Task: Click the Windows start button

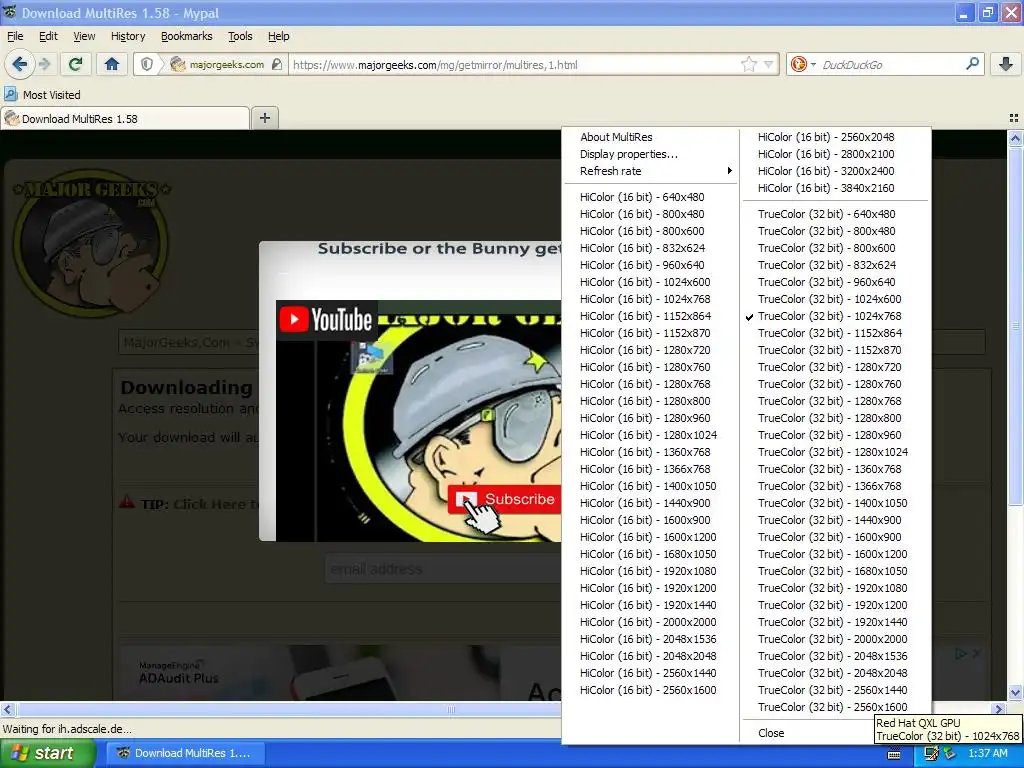Action: [48, 753]
